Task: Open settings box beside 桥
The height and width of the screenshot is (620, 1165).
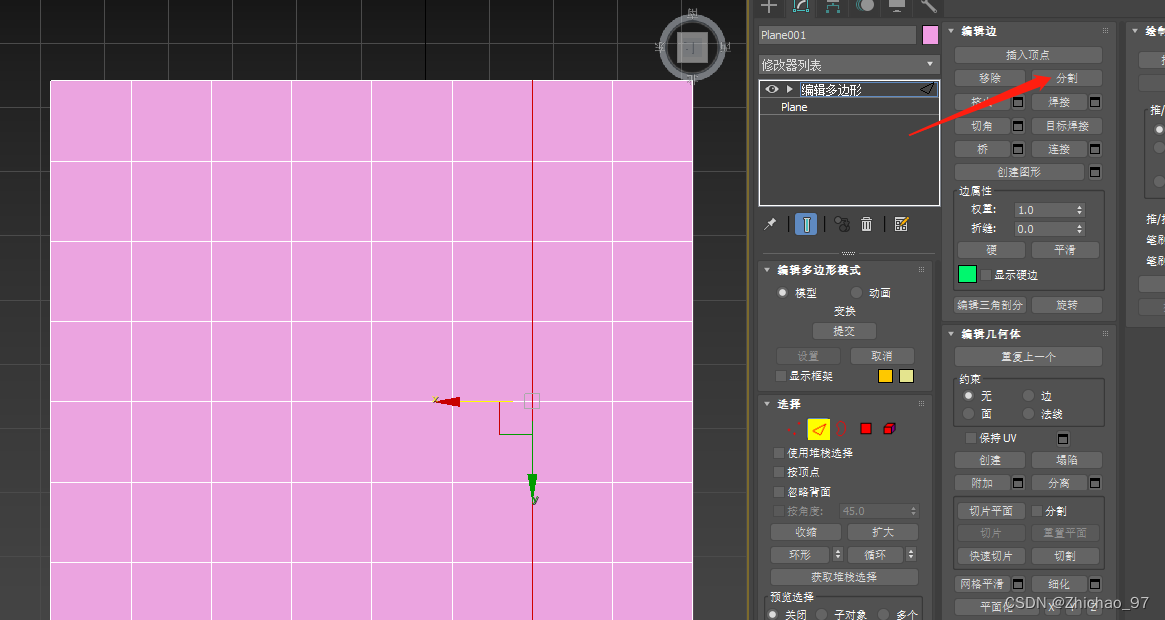Action: point(1018,149)
